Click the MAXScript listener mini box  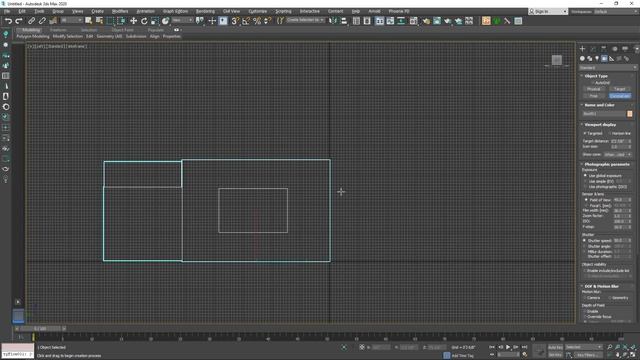coord(18,351)
